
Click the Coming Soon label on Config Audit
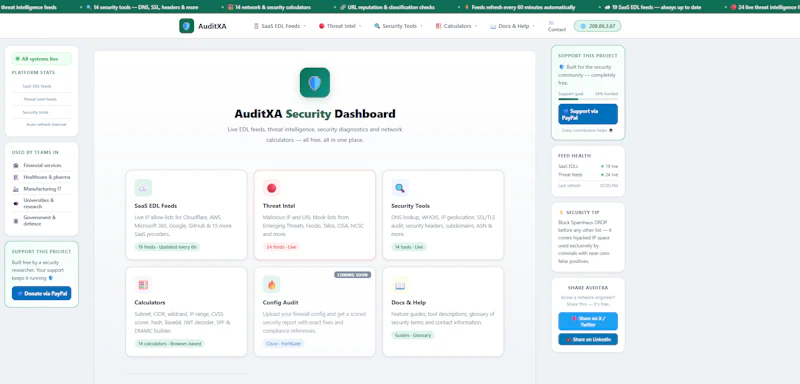coord(353,274)
